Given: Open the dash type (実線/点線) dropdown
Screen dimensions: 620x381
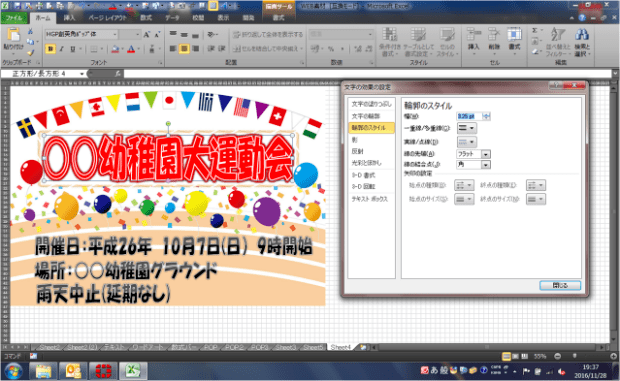Looking at the screenshot, I should tap(467, 142).
